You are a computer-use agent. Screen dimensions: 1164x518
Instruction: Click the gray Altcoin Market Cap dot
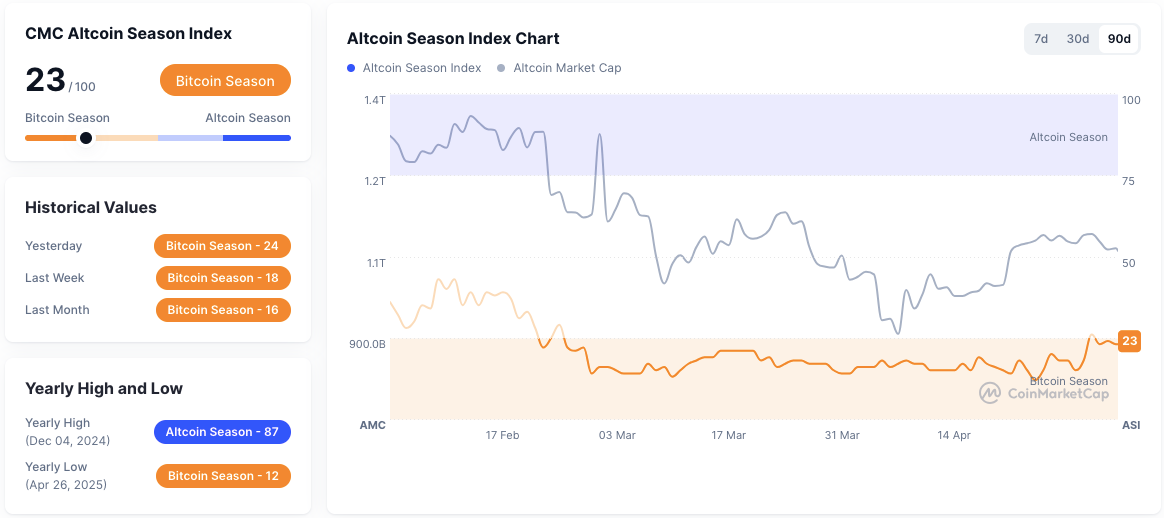pos(501,68)
